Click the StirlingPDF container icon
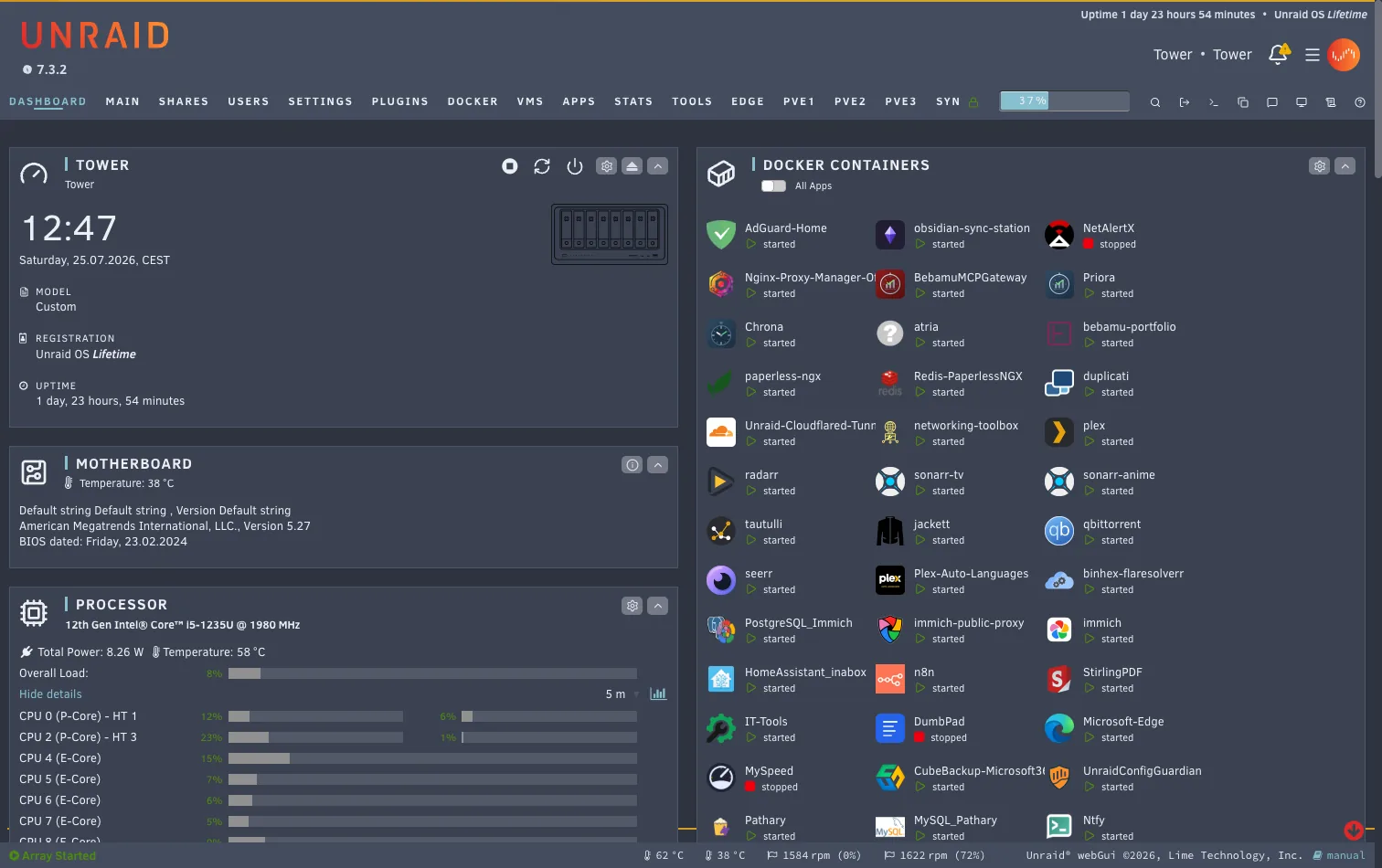 pyautogui.click(x=1059, y=679)
